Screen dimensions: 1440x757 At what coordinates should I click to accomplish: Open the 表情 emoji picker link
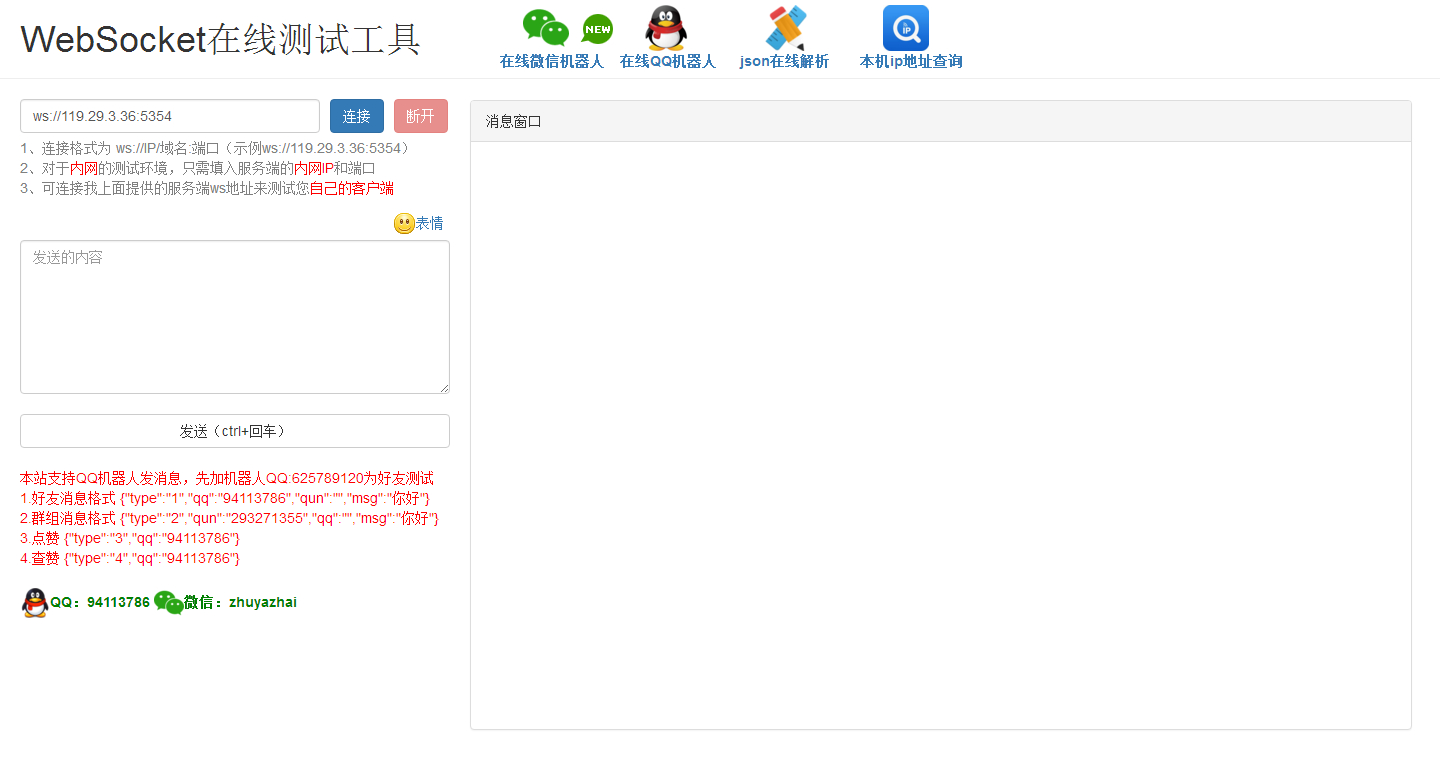point(429,223)
